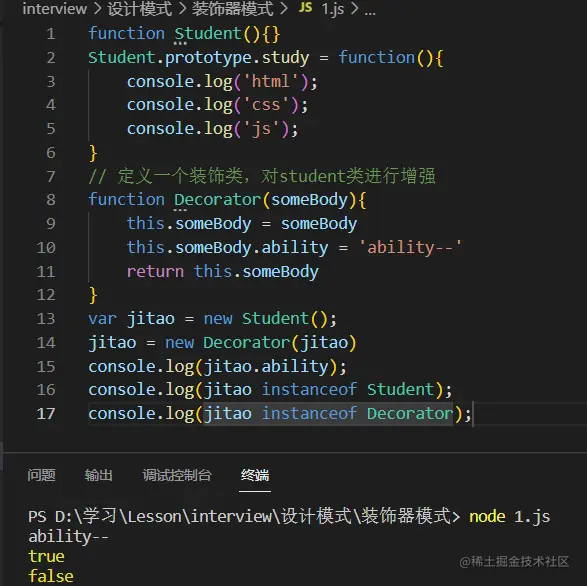Image resolution: width=587 pixels, height=586 pixels.
Task: Switch to the 输出 panel tab
Action: pos(98,475)
